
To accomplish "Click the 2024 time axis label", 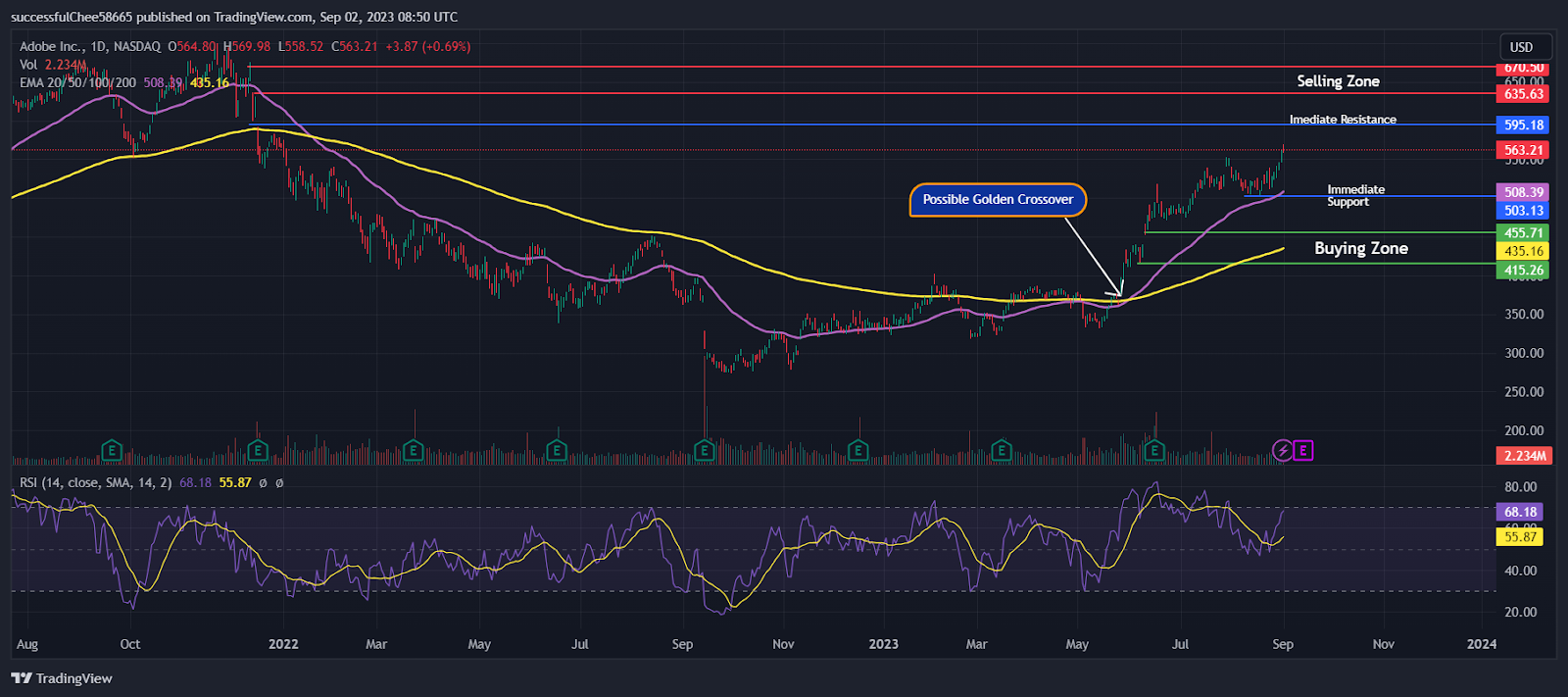I will [x=1481, y=644].
